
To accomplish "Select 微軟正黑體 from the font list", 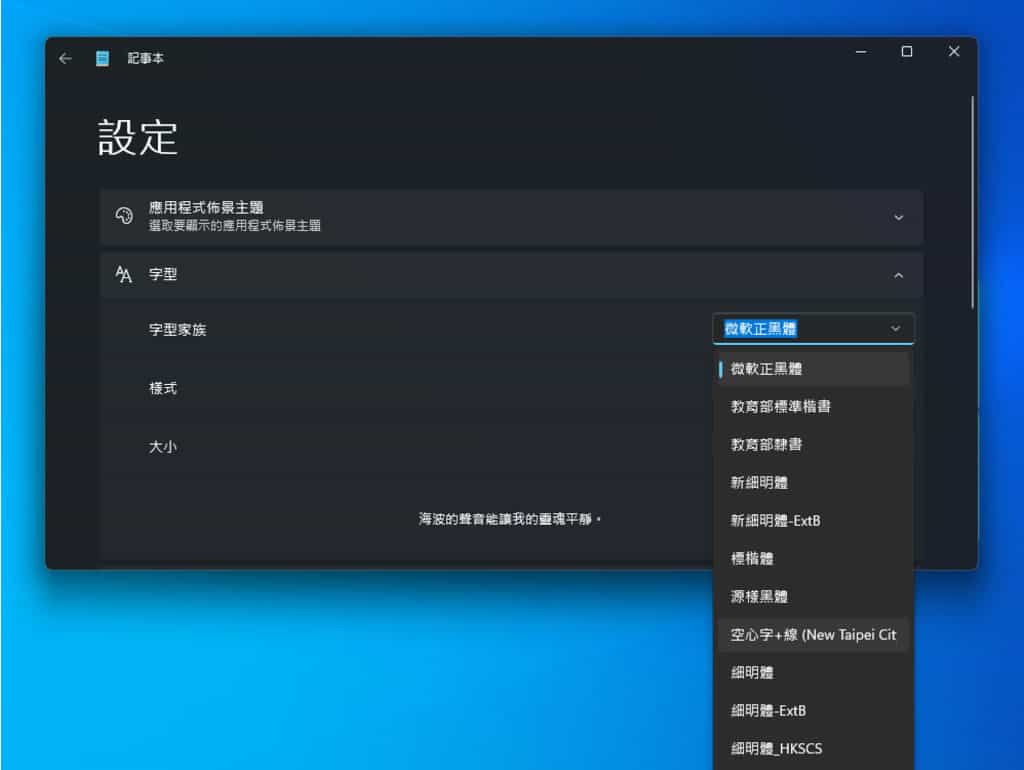I will (x=813, y=369).
